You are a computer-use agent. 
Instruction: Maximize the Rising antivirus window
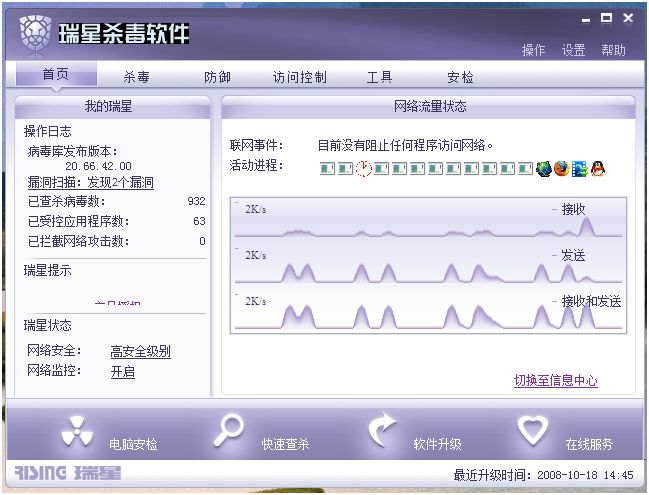pyautogui.click(x=606, y=18)
